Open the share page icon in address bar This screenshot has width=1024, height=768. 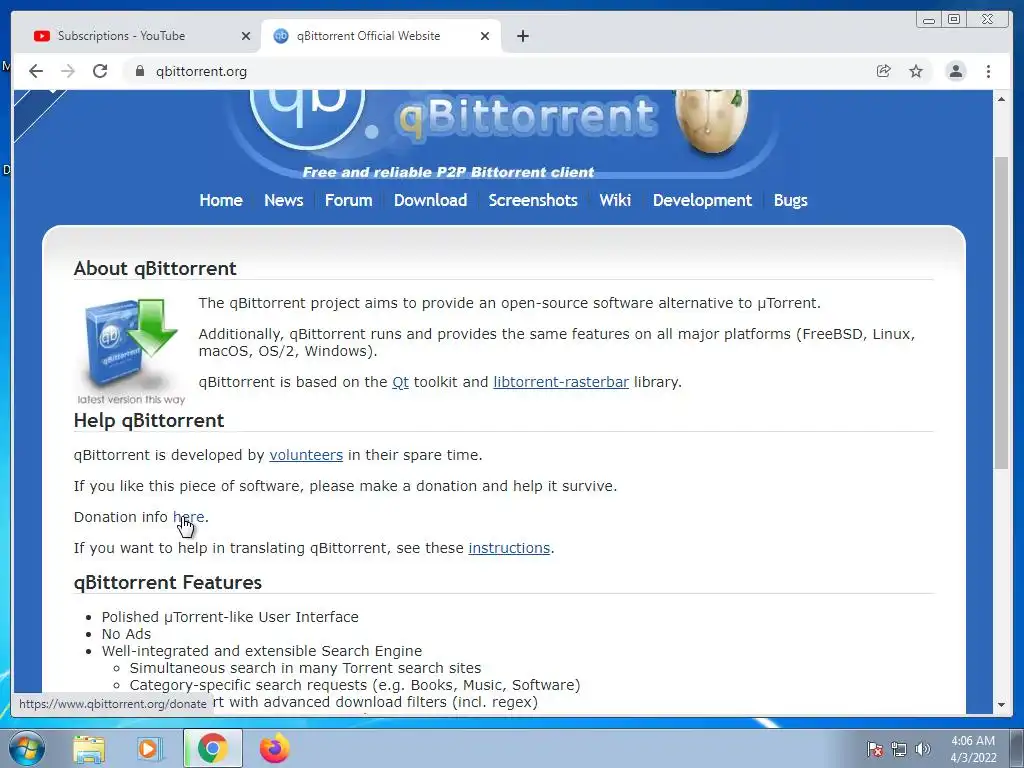(883, 71)
